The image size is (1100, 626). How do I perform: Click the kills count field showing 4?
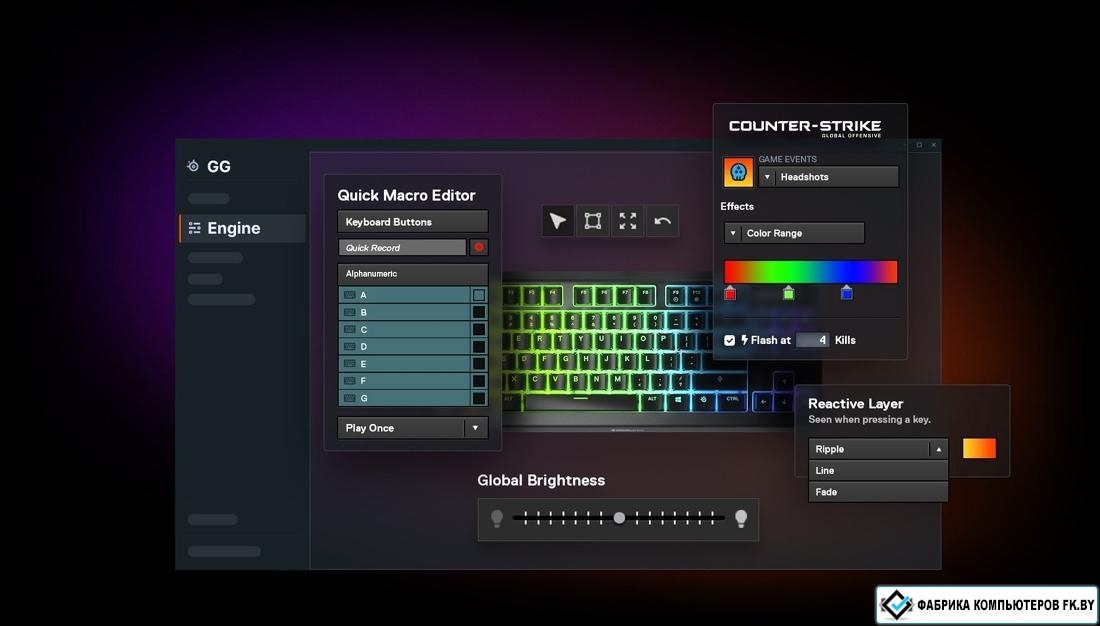(812, 340)
